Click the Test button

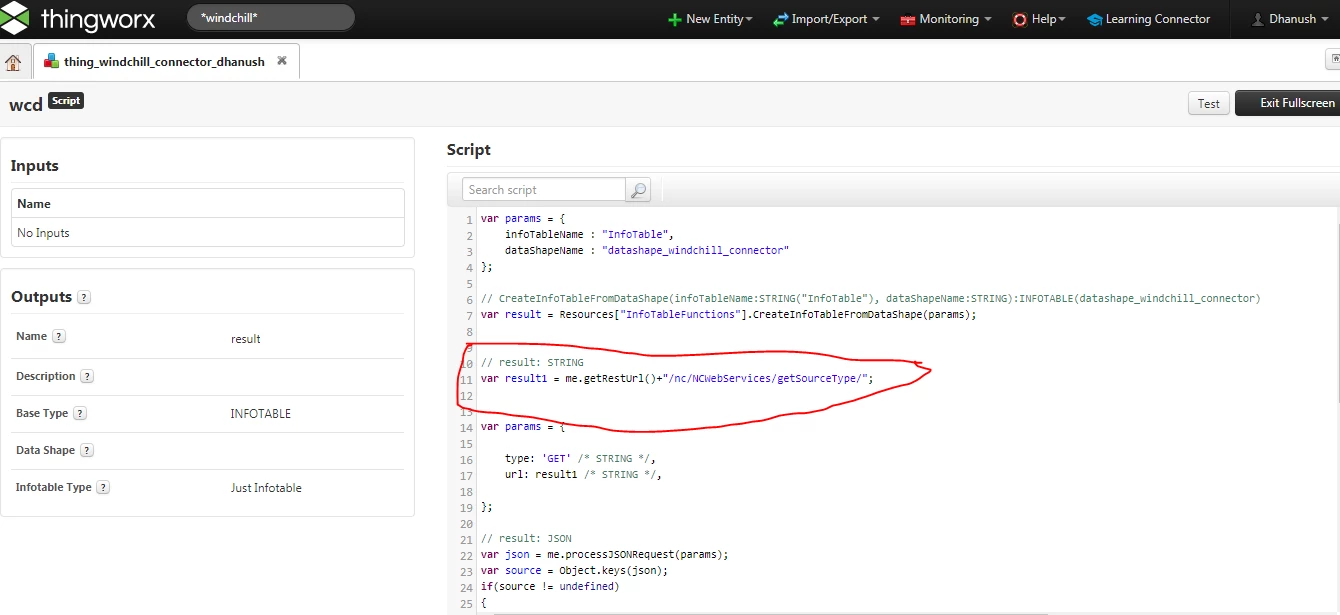1209,103
